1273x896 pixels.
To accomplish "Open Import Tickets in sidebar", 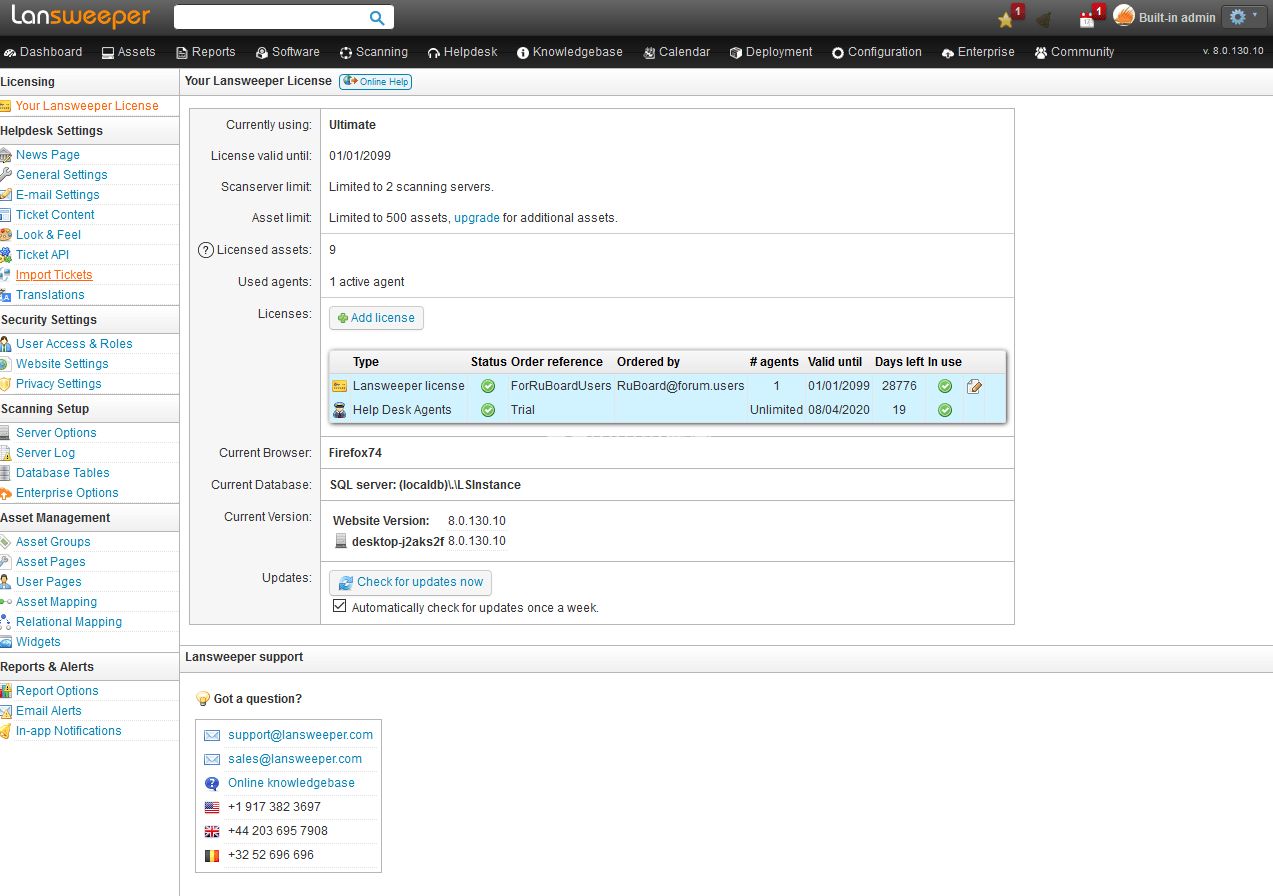I will 54,275.
